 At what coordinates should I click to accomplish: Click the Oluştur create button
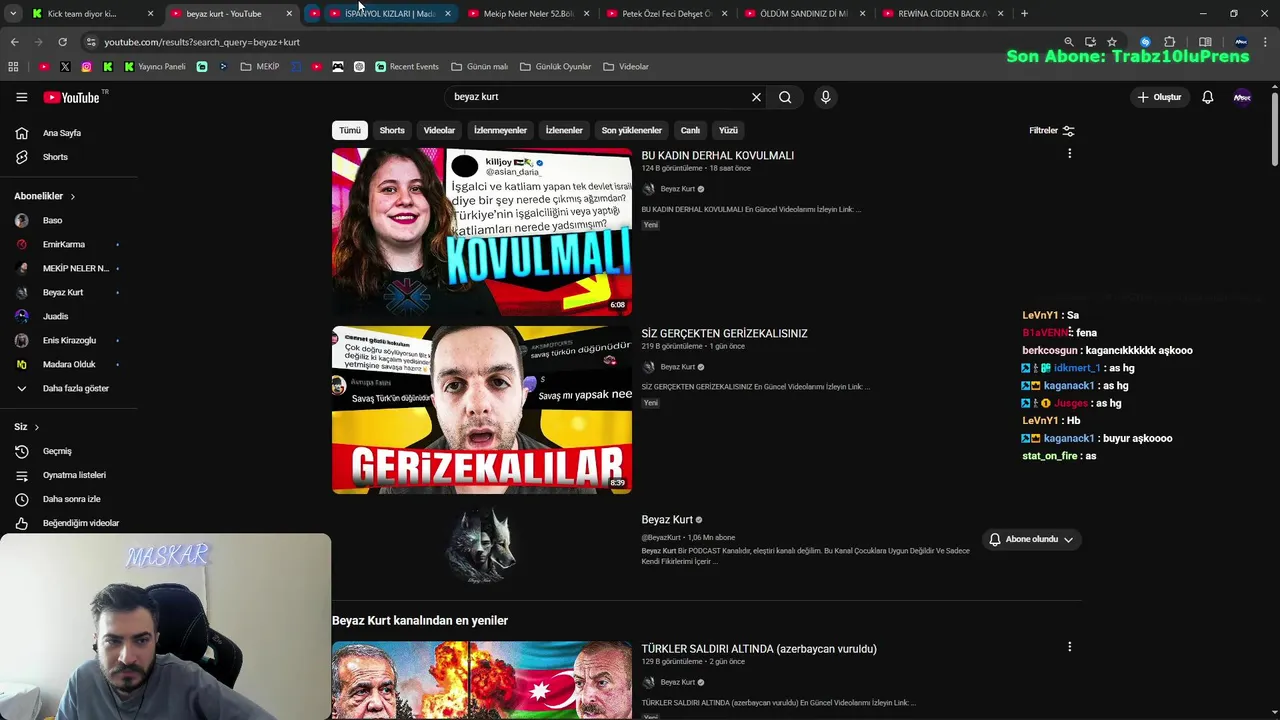pos(1160,97)
